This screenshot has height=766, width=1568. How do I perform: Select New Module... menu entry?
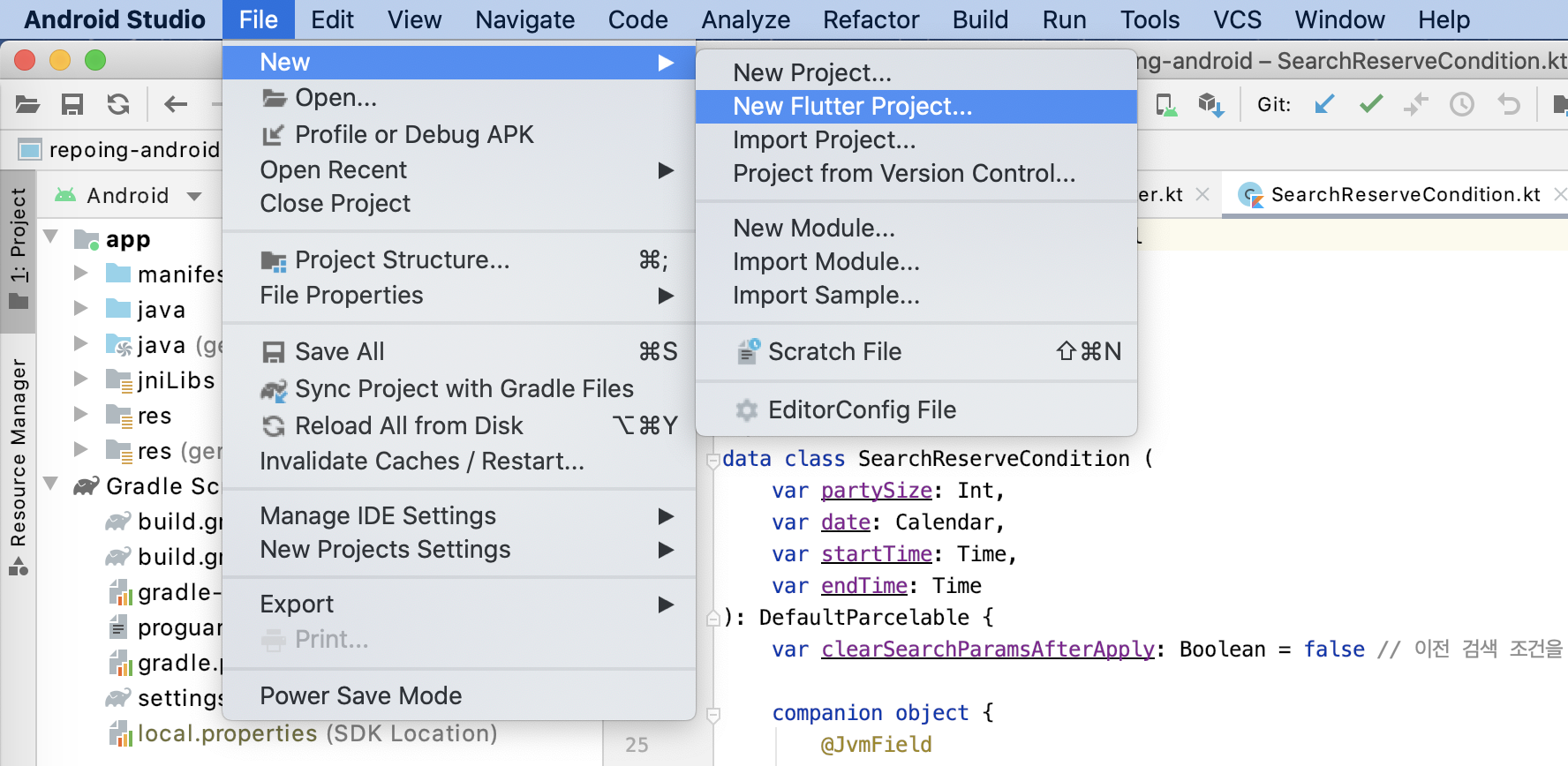click(x=916, y=229)
